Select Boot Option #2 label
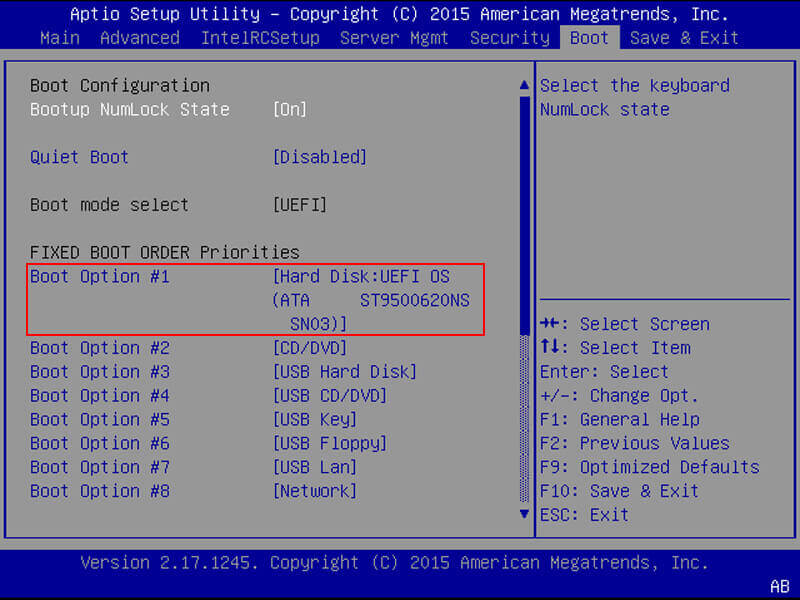 point(99,348)
